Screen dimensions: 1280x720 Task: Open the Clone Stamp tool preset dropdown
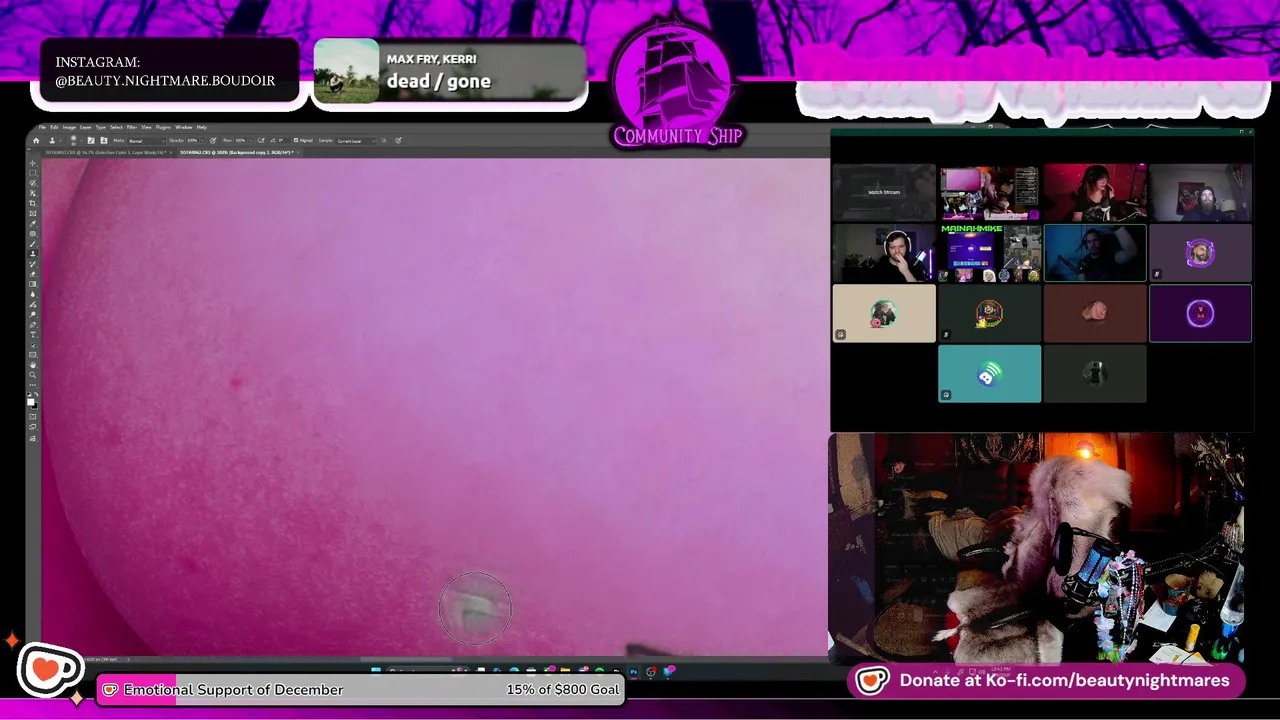click(x=61, y=141)
